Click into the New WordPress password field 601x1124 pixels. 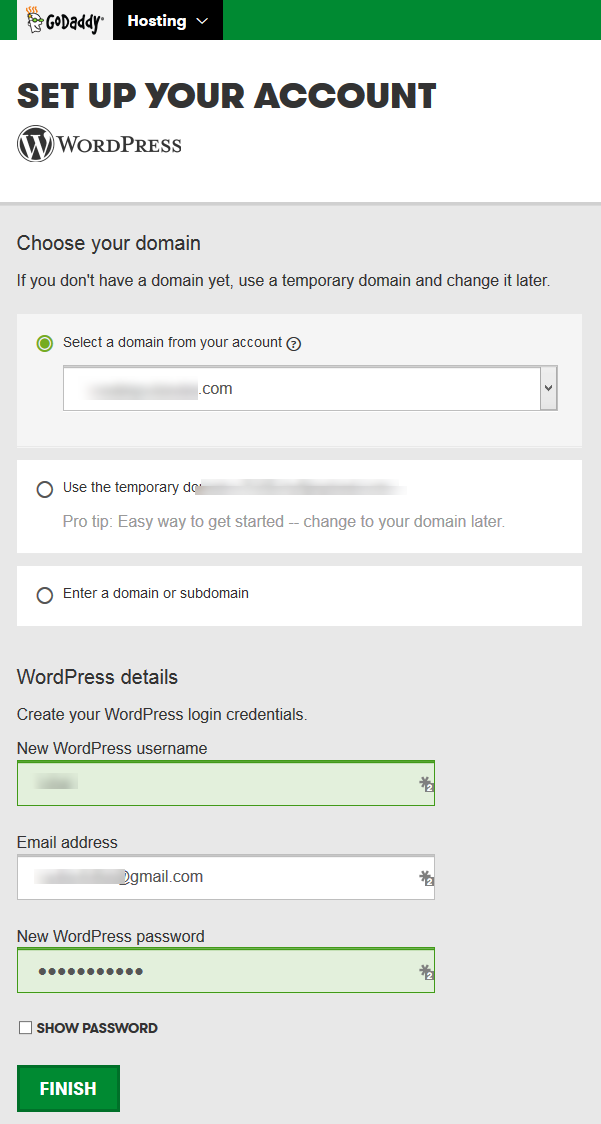pyautogui.click(x=215, y=972)
